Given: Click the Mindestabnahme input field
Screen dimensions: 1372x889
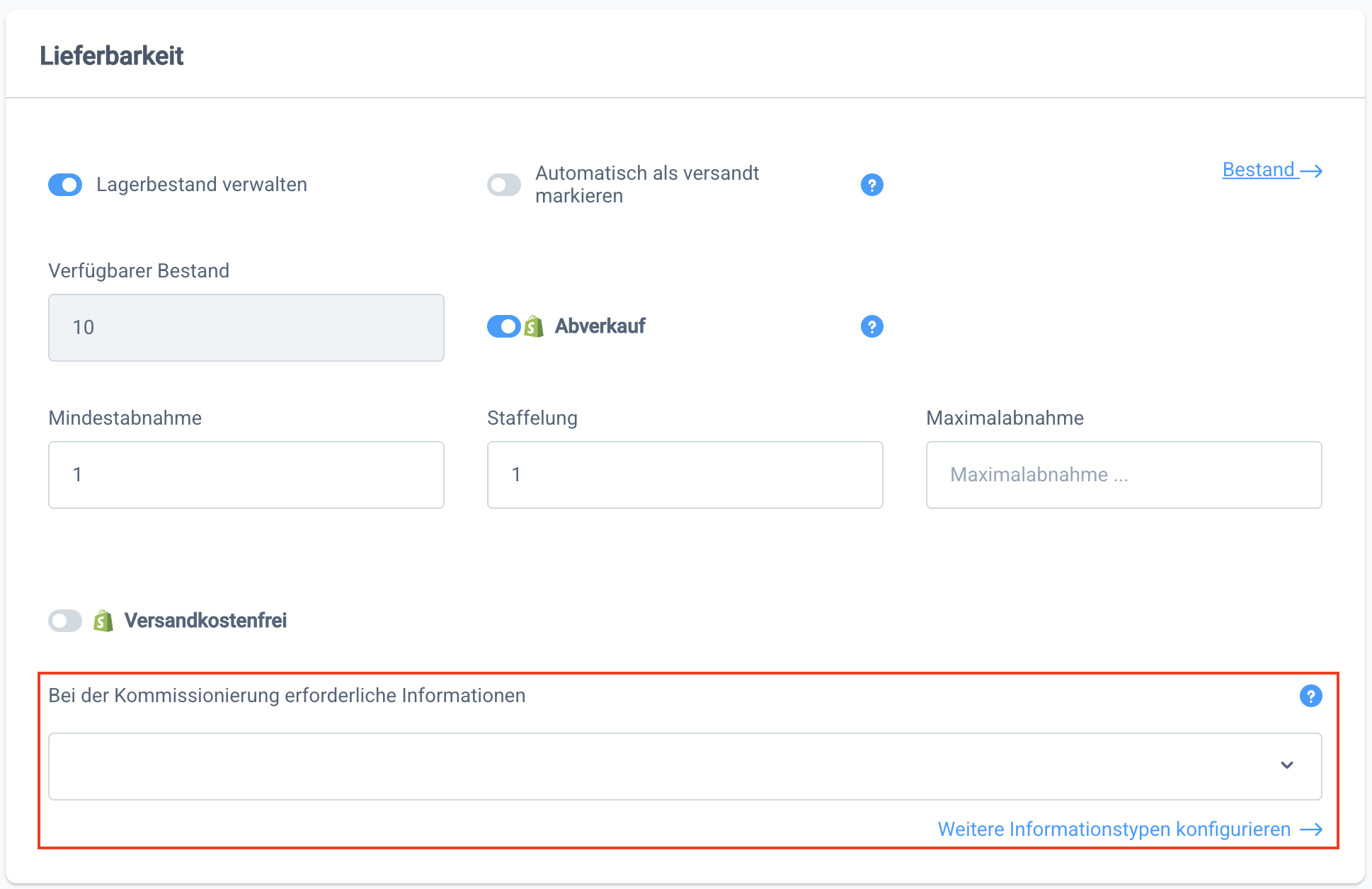Looking at the screenshot, I should click(246, 475).
